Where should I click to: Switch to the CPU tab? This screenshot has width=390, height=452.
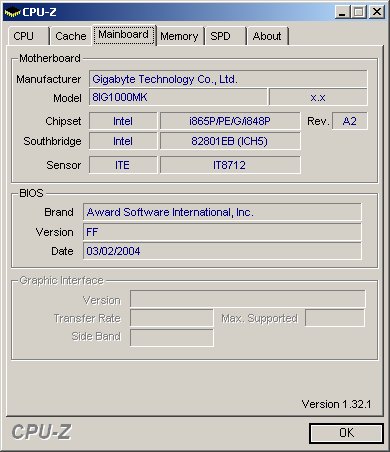tap(28, 36)
